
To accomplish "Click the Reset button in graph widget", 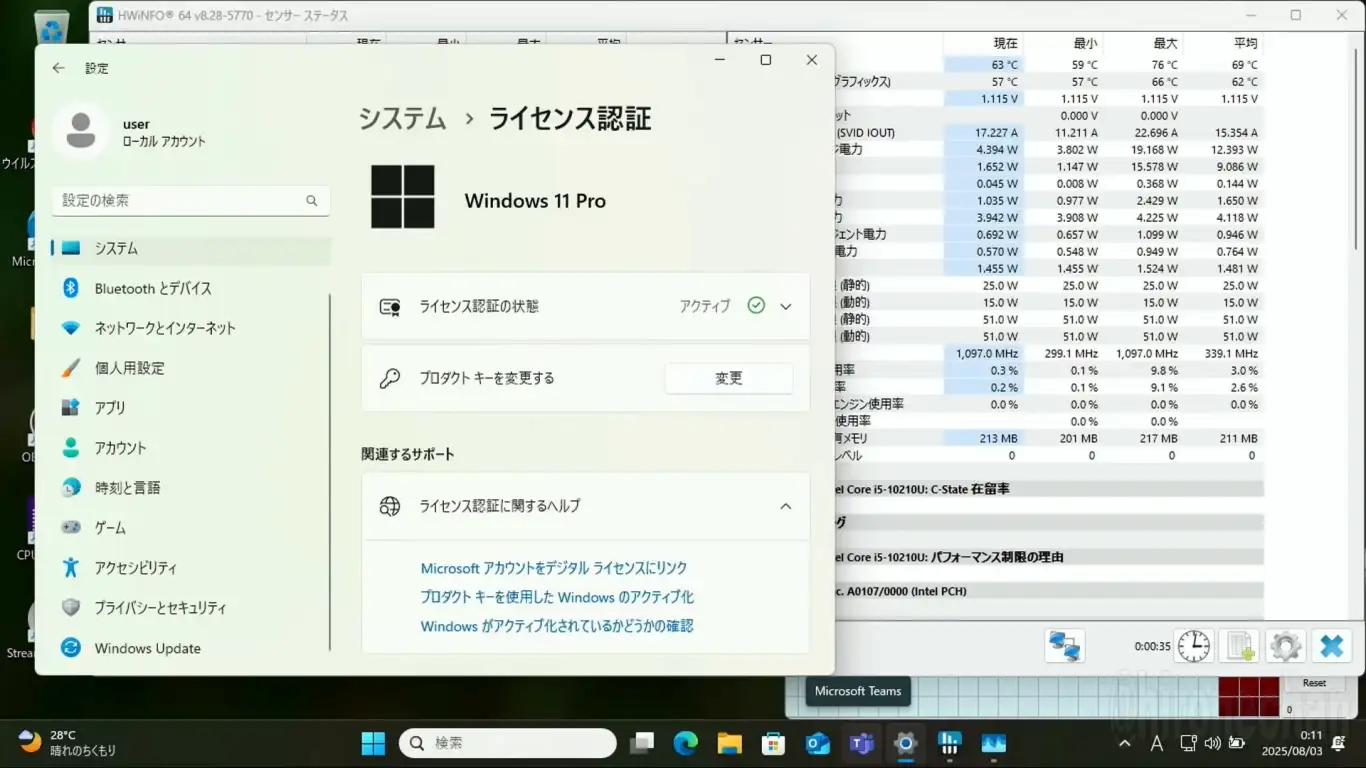I will (1315, 683).
